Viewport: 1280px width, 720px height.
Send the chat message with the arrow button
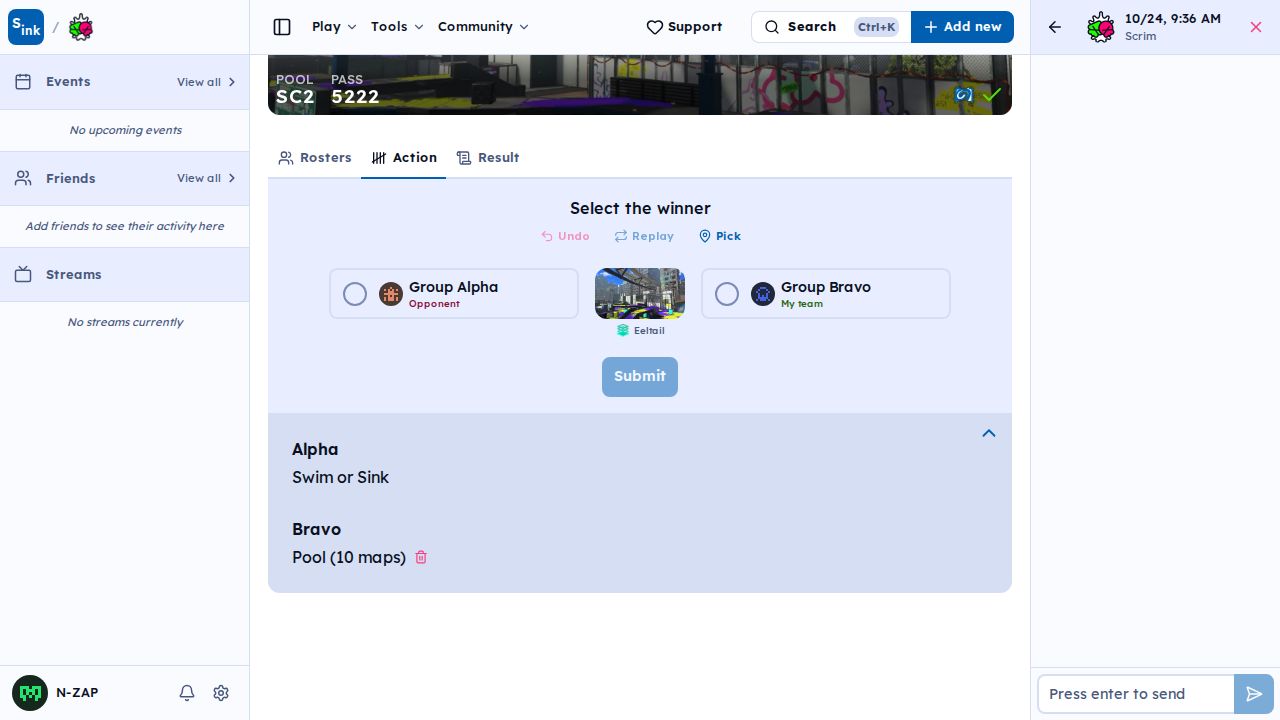click(1254, 694)
